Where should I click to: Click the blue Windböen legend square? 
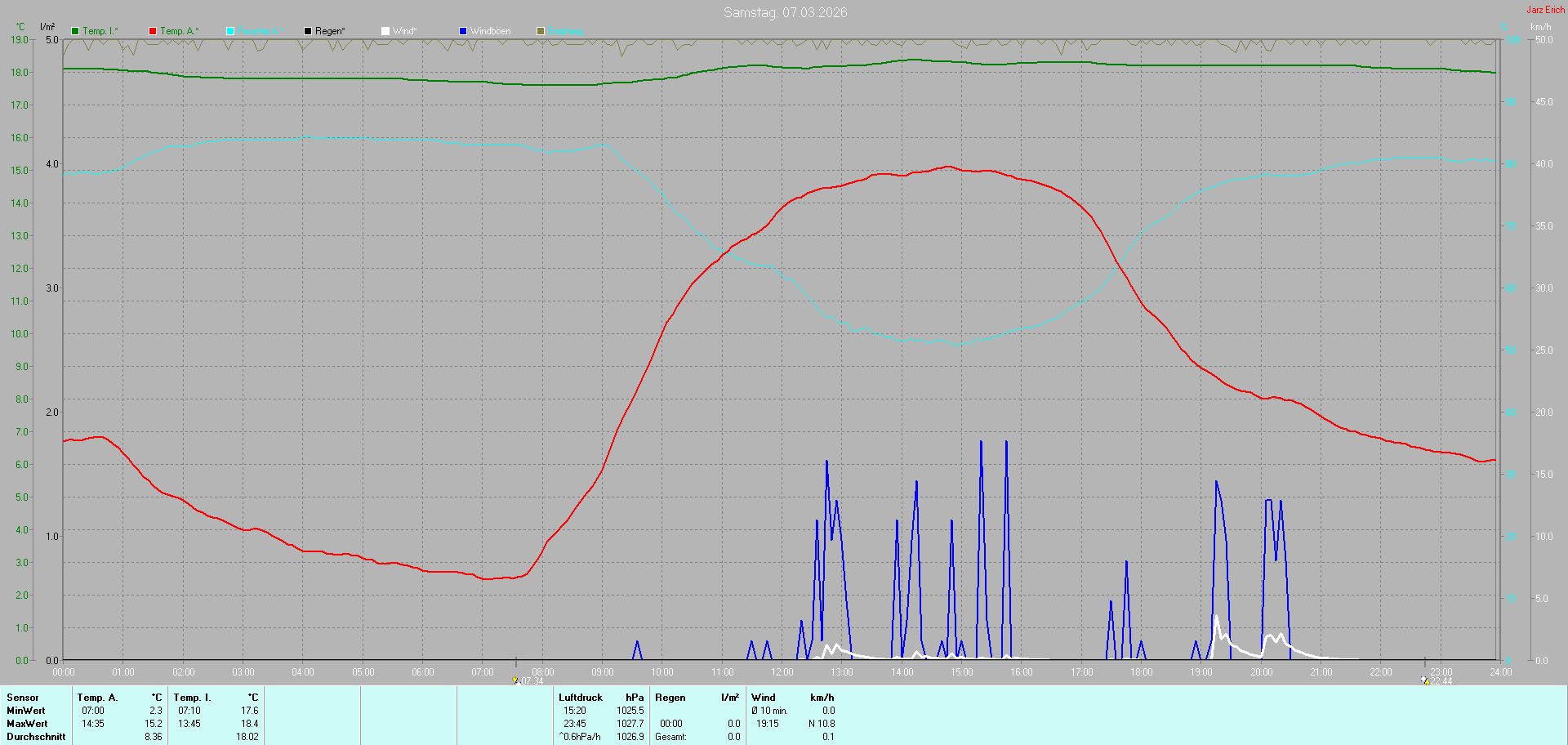(463, 31)
